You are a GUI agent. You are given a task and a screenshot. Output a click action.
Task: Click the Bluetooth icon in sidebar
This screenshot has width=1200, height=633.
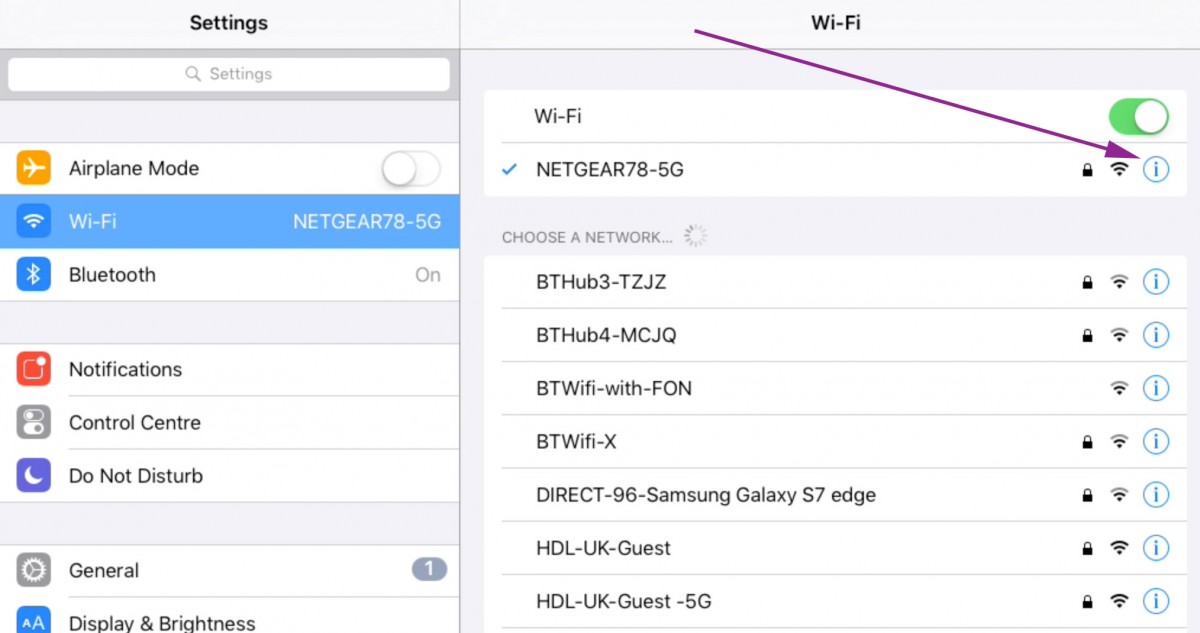[x=34, y=274]
